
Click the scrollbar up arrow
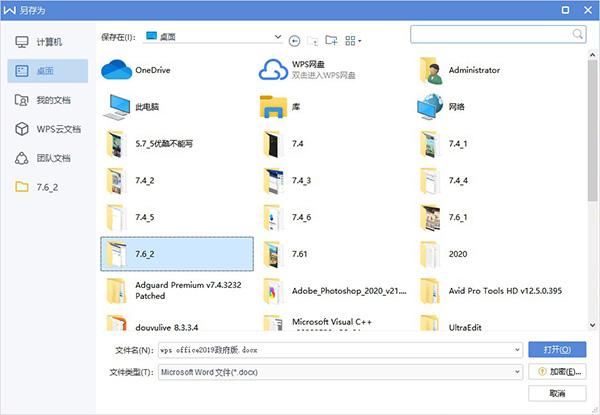592,55
